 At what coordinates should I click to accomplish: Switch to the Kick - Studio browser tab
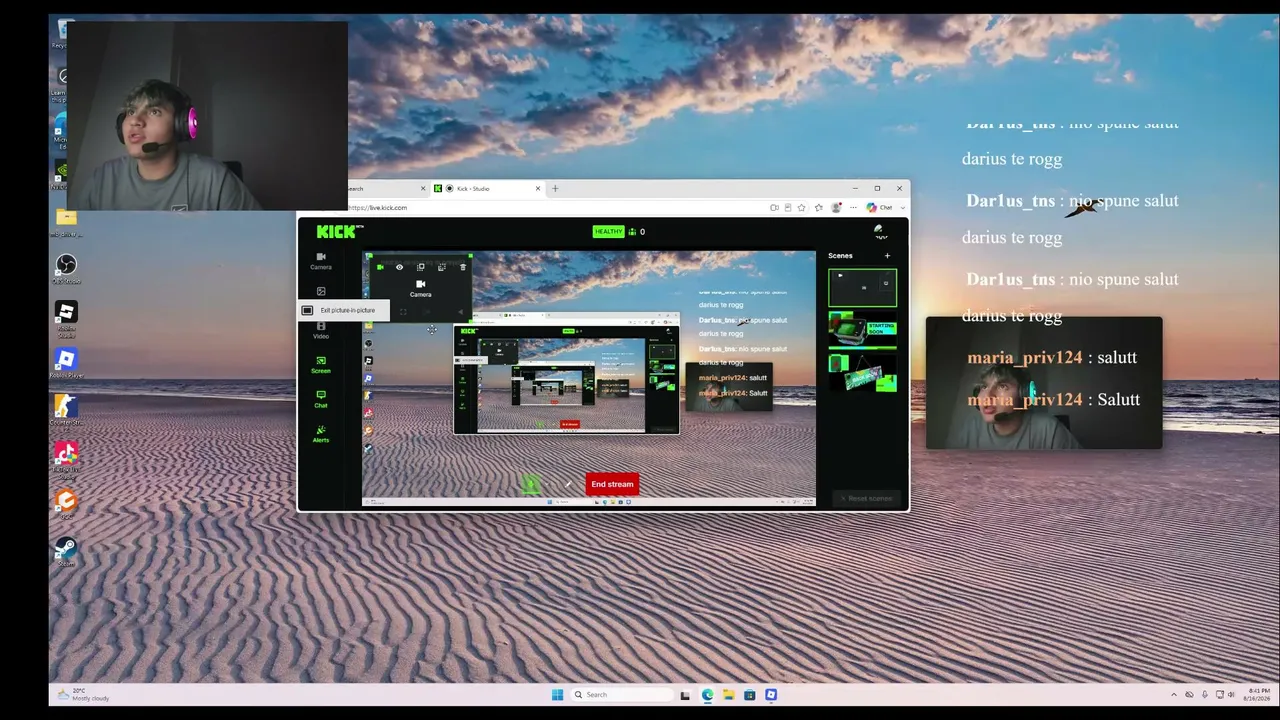click(487, 188)
